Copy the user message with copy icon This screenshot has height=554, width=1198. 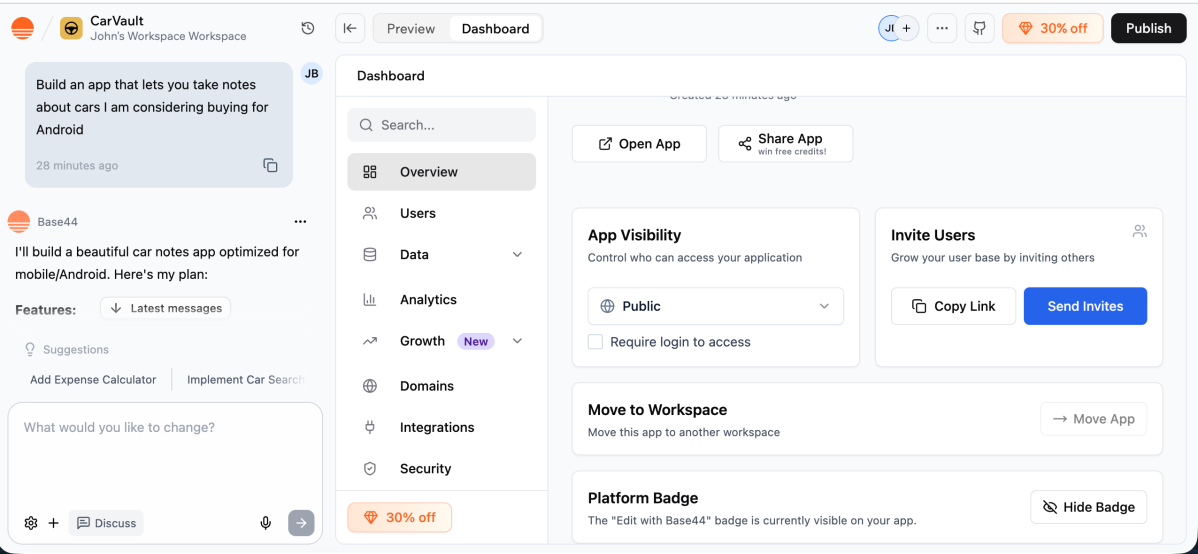[270, 165]
